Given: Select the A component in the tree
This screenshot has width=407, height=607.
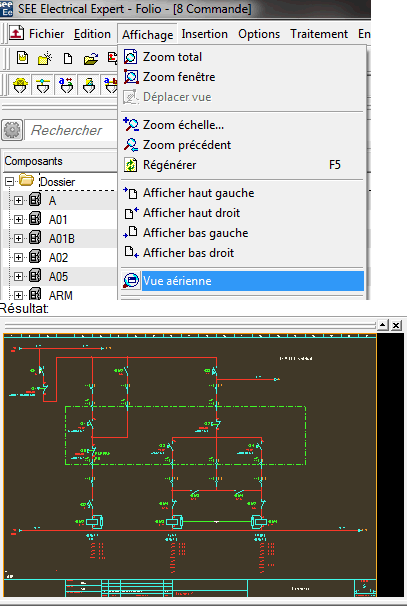Looking at the screenshot, I should coord(52,201).
